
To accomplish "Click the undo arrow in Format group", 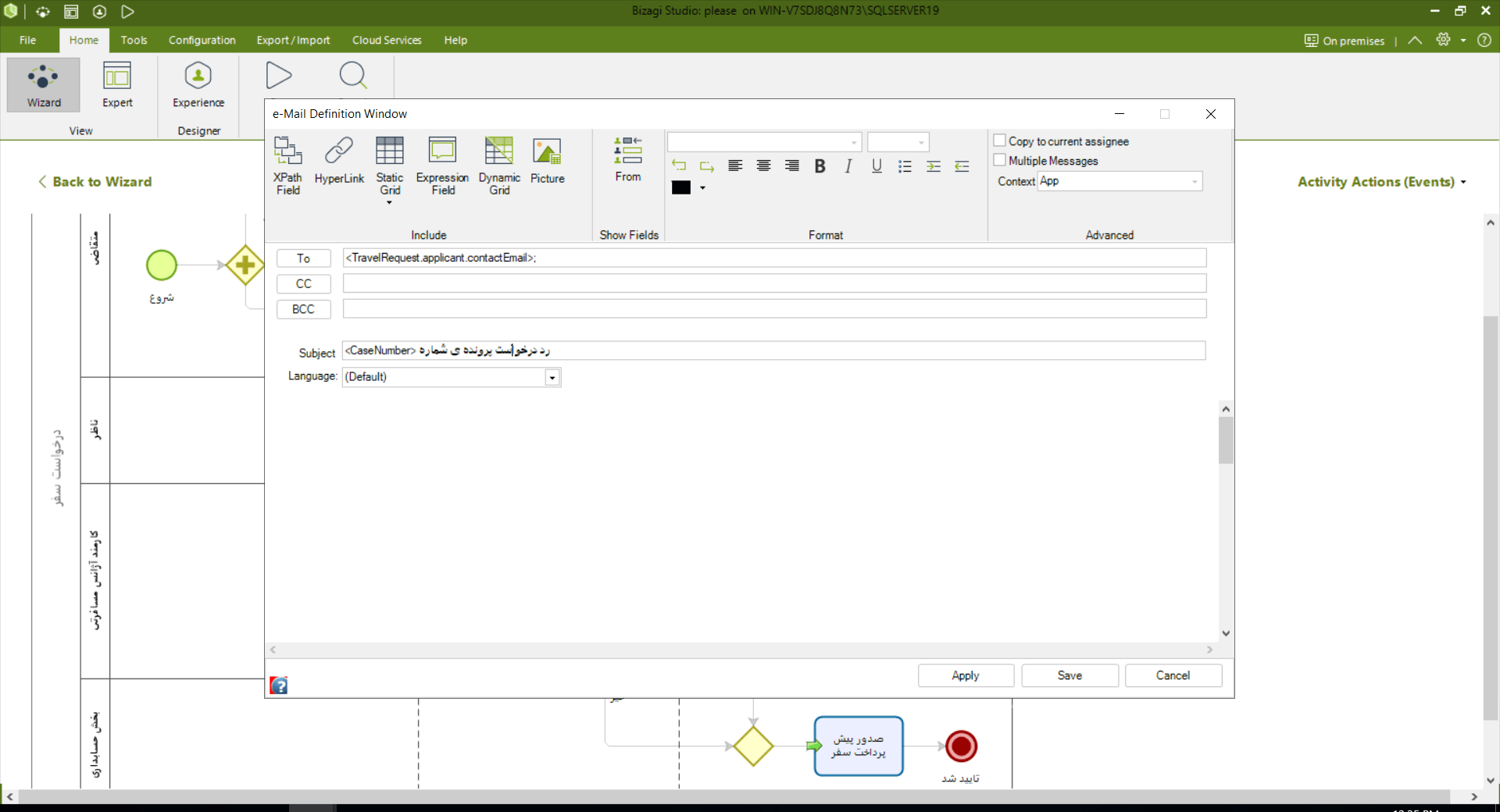I will (x=679, y=166).
